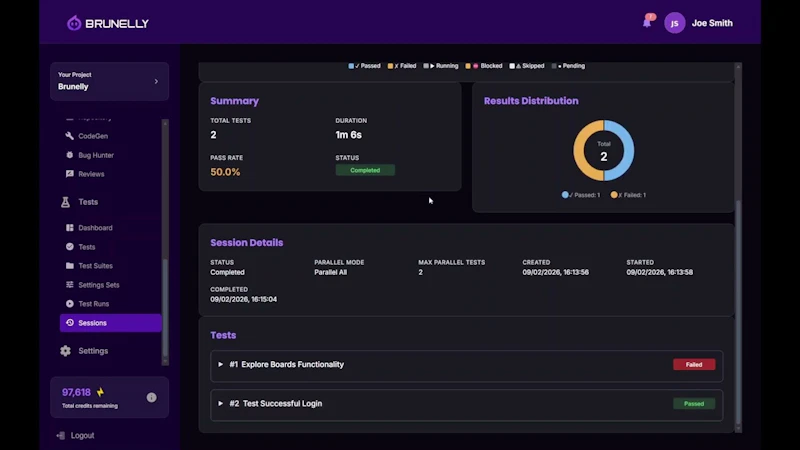Screen dimensions: 800x450
Task: Open the credits info icon
Action: click(x=152, y=397)
